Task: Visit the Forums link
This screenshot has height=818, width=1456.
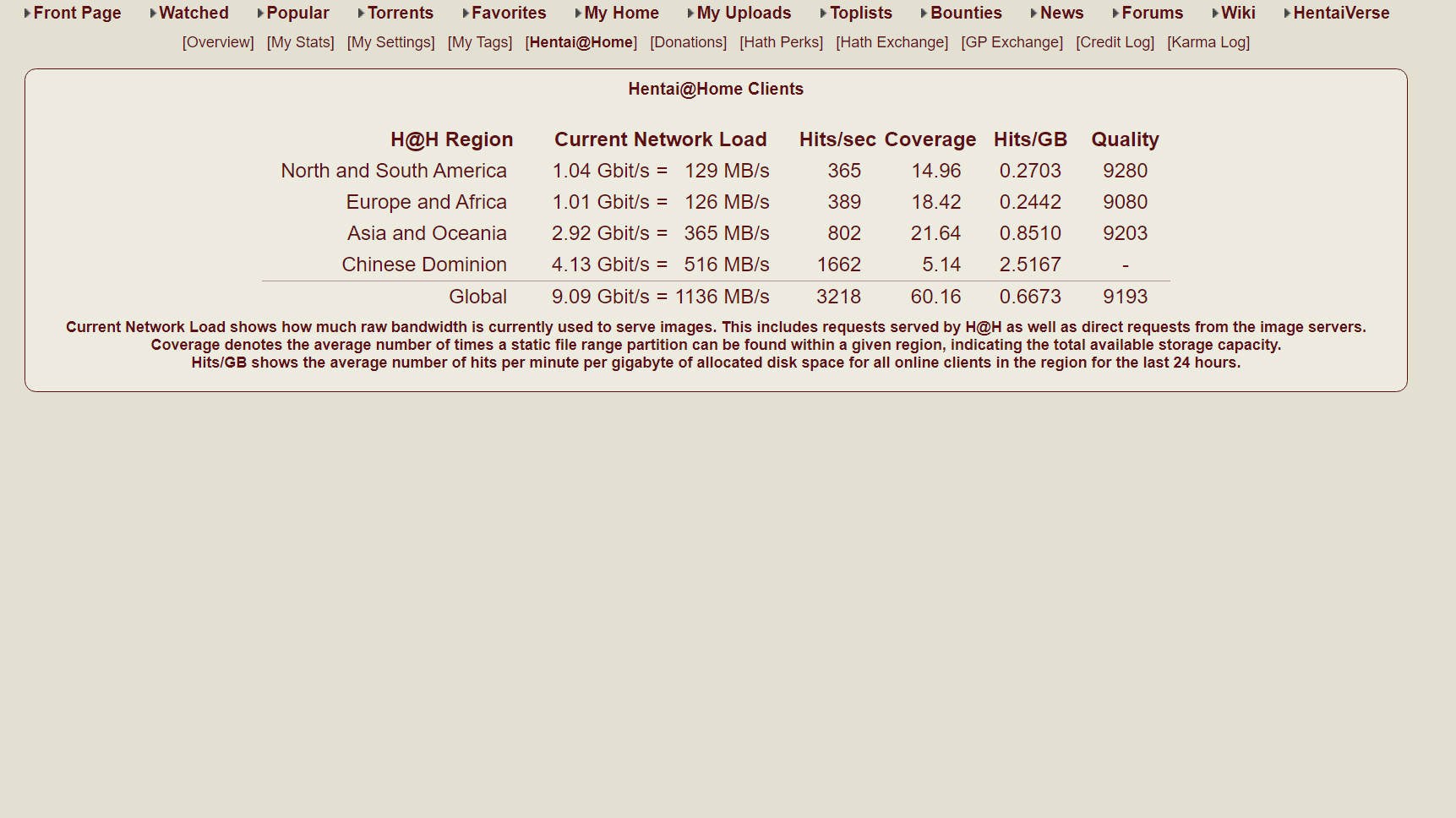Action: point(1152,13)
